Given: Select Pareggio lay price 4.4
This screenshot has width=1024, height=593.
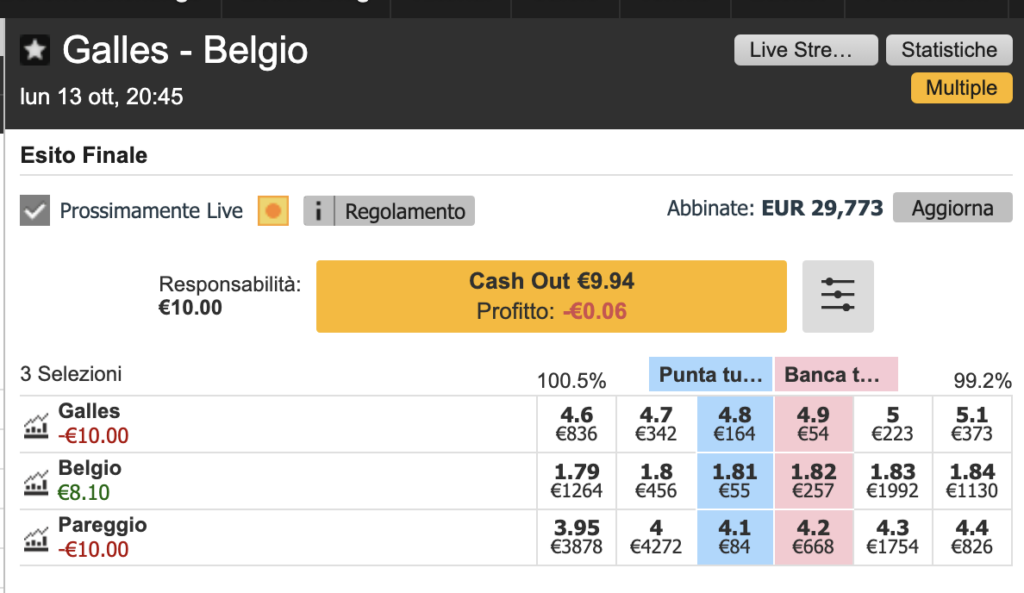Looking at the screenshot, I should click(972, 538).
